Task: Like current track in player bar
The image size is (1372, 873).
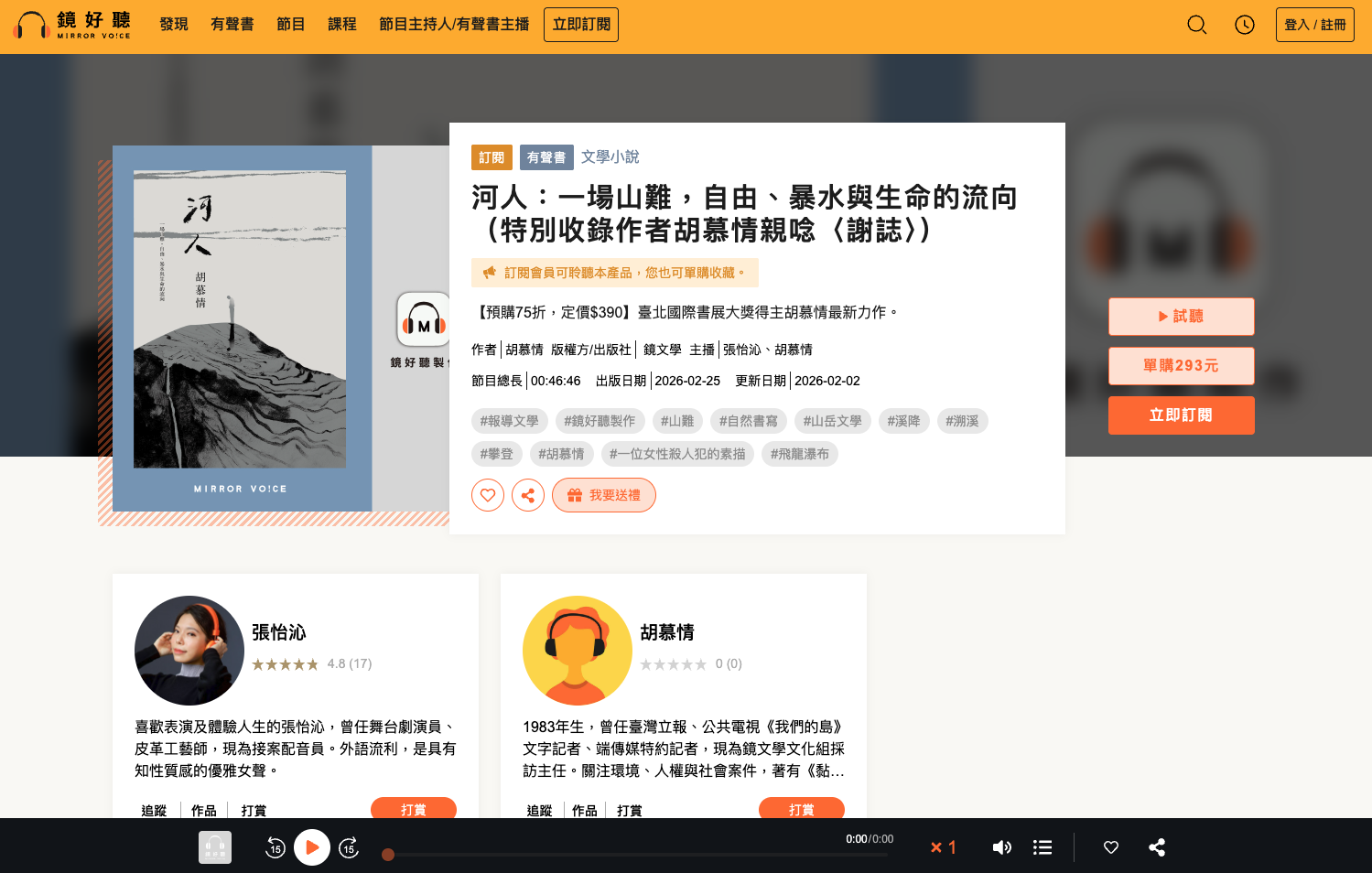Action: point(1111,847)
